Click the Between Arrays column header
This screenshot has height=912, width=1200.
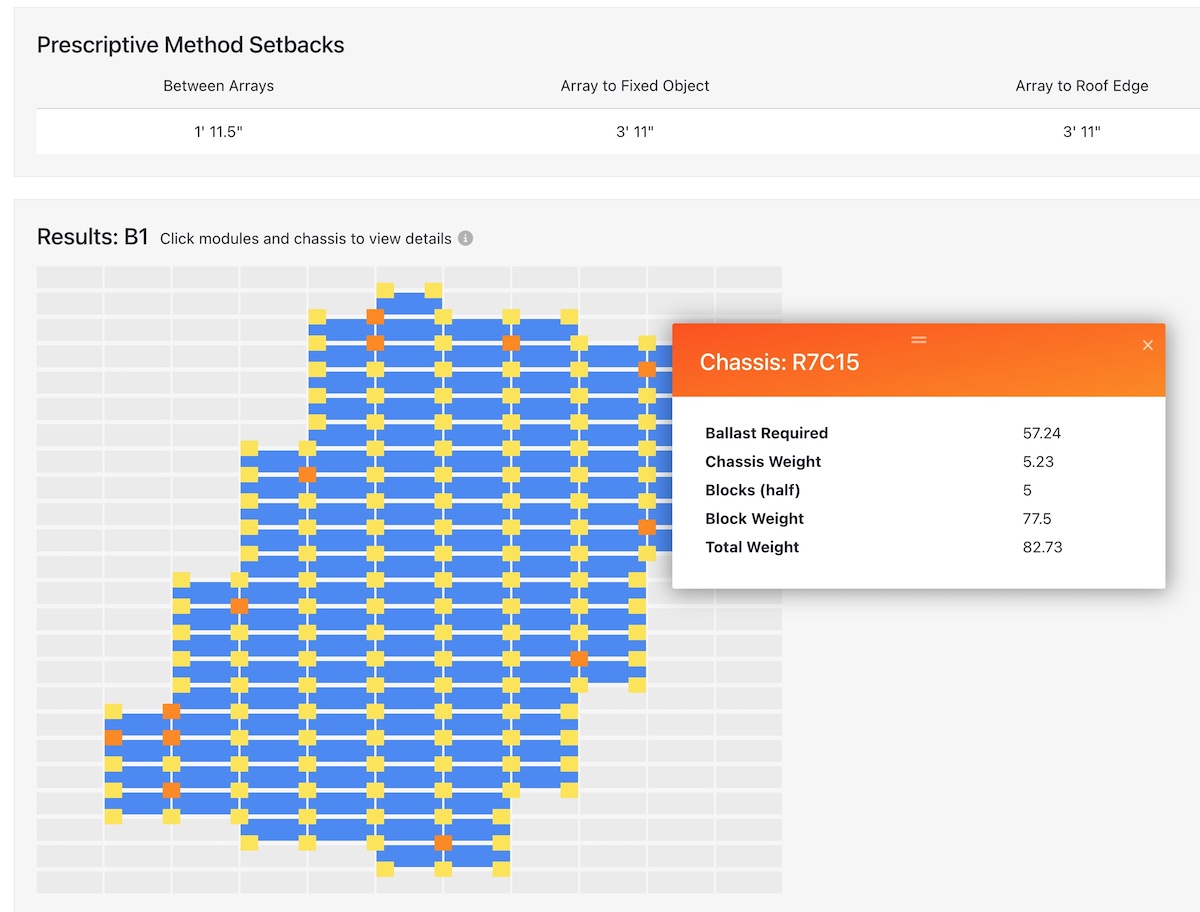218,86
